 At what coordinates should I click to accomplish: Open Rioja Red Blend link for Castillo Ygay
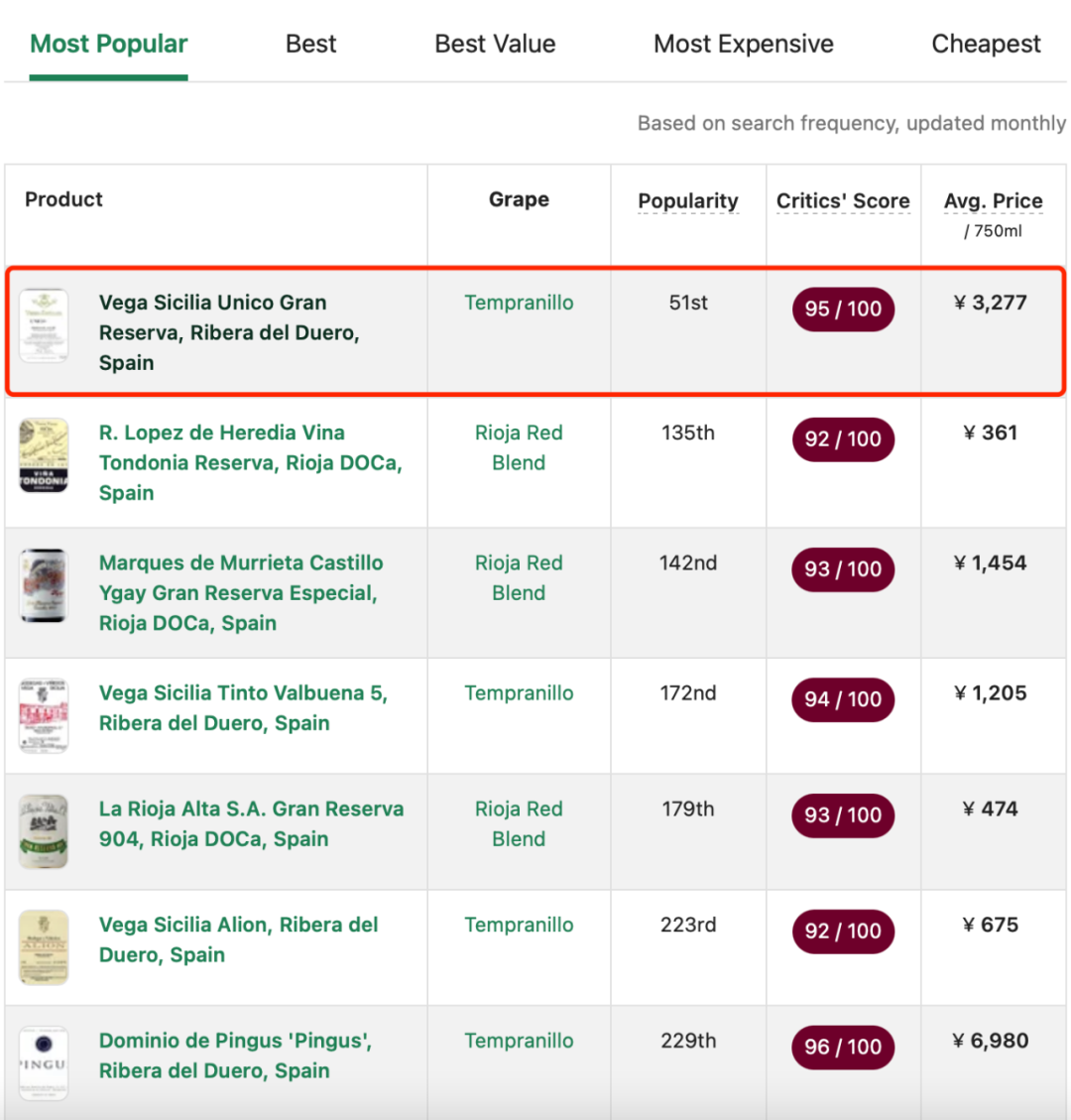[x=519, y=577]
